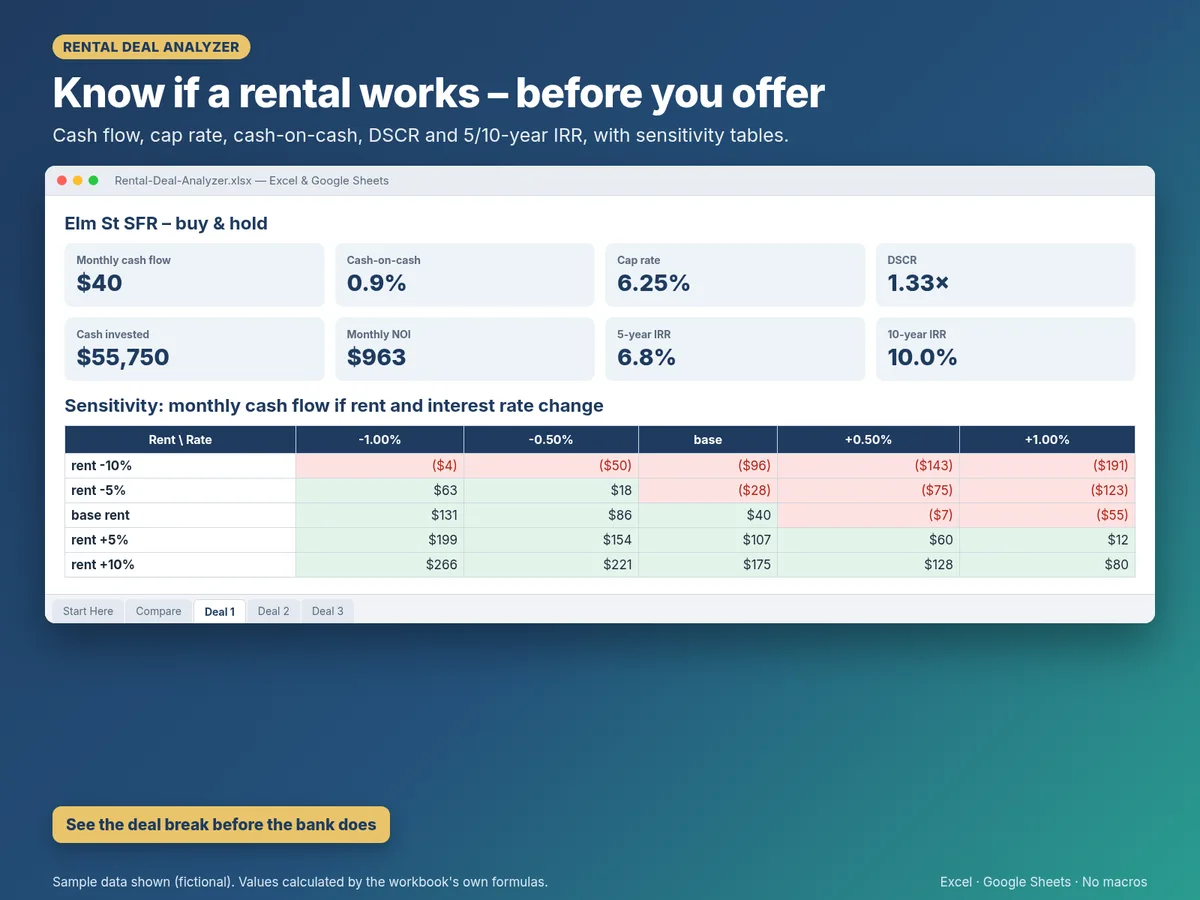Click the 'Sample data shown (fictional)' footnote
This screenshot has width=1200, height=900.
tap(300, 882)
